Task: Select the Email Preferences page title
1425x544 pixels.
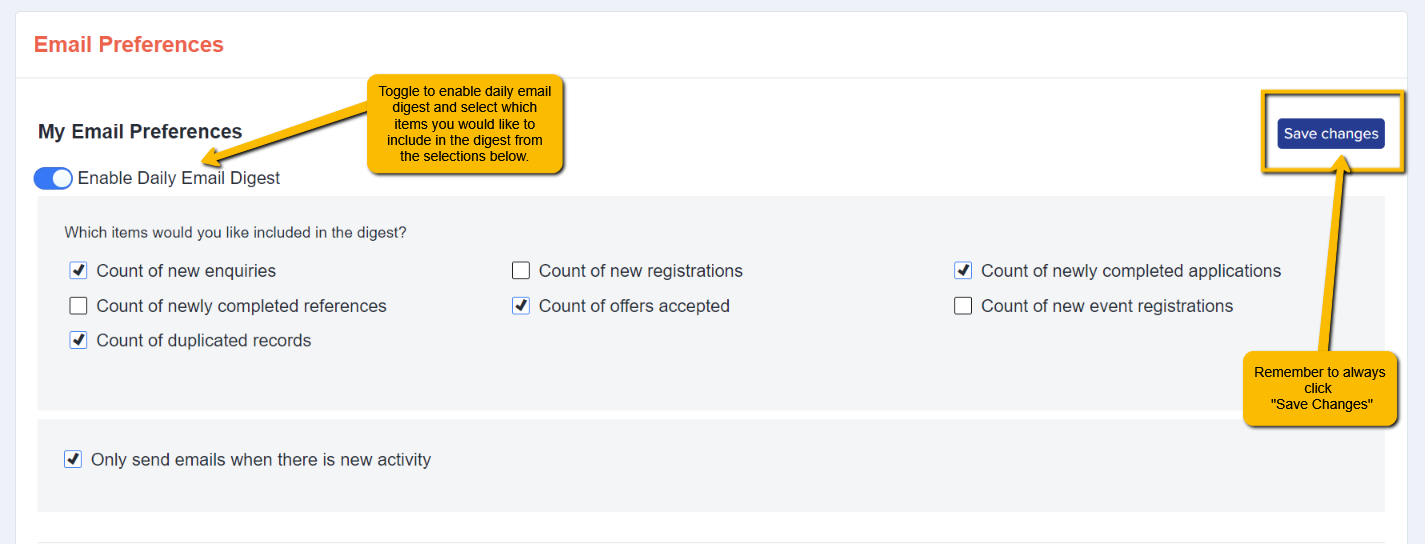Action: click(x=129, y=45)
